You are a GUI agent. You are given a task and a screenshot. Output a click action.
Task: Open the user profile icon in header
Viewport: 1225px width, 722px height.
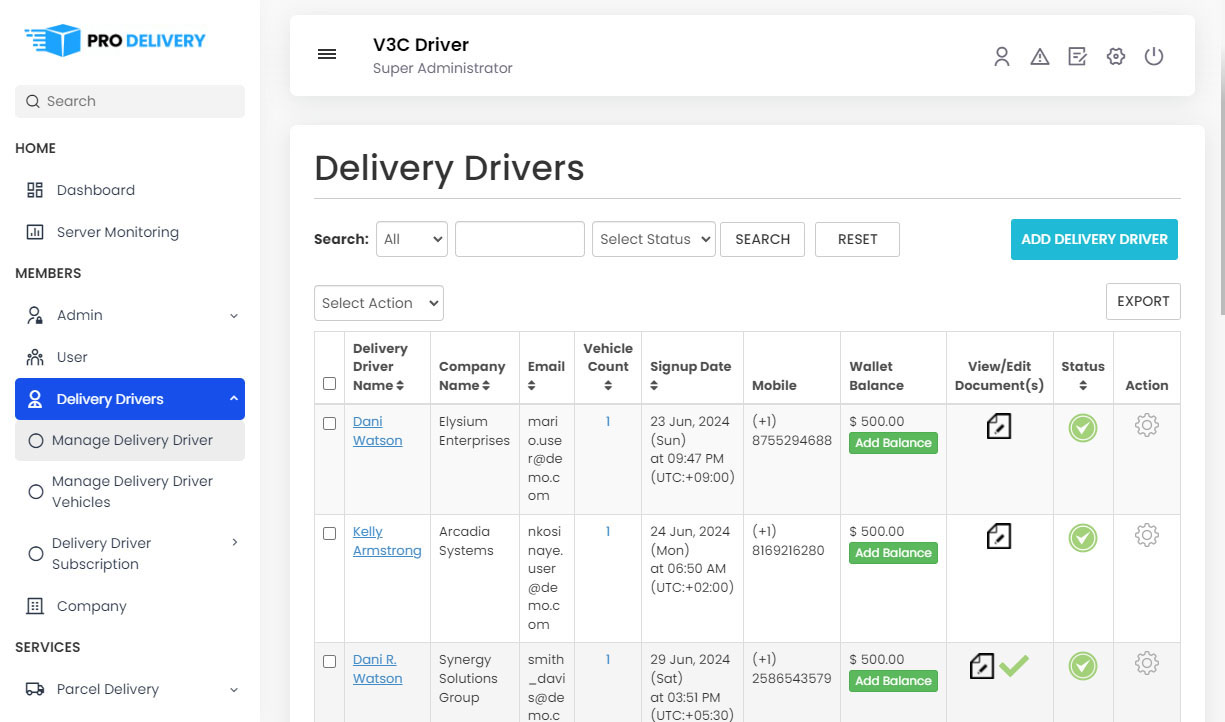pyautogui.click(x=1002, y=56)
